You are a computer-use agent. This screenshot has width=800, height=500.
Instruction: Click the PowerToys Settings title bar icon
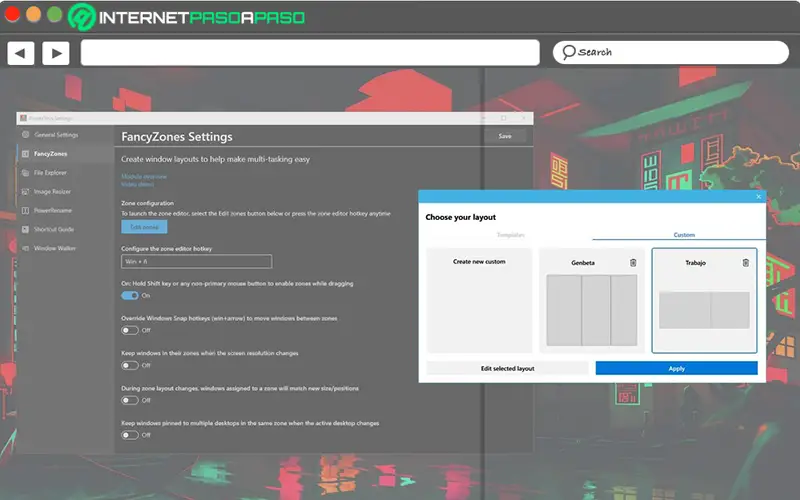point(23,118)
